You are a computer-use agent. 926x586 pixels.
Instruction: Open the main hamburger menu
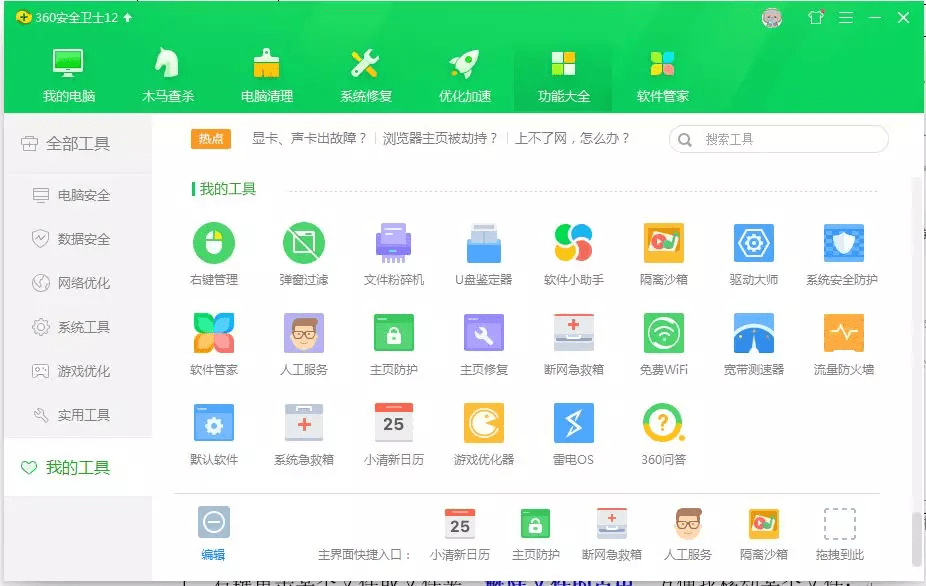846,18
